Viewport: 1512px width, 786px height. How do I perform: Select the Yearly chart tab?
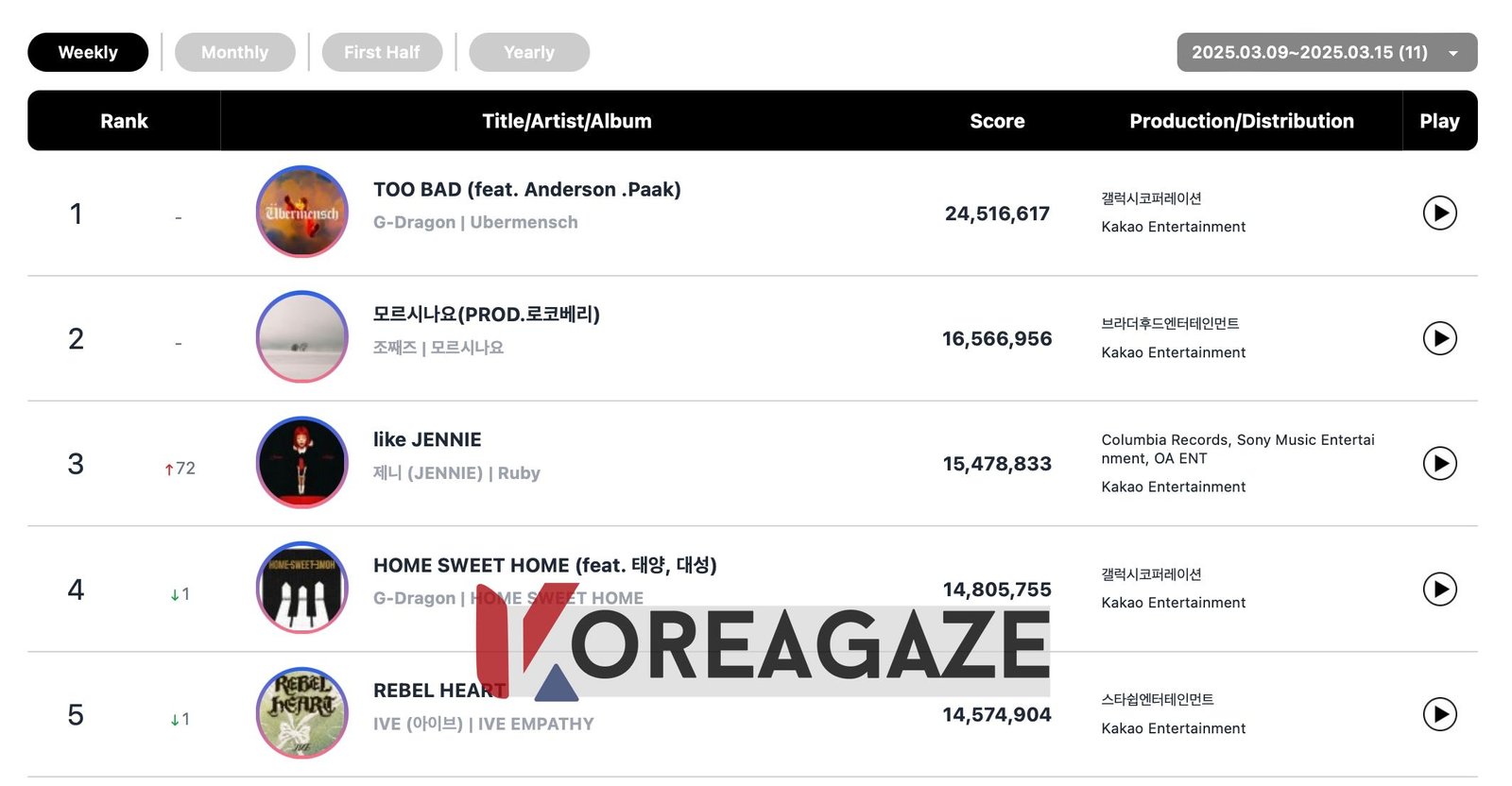point(529,52)
